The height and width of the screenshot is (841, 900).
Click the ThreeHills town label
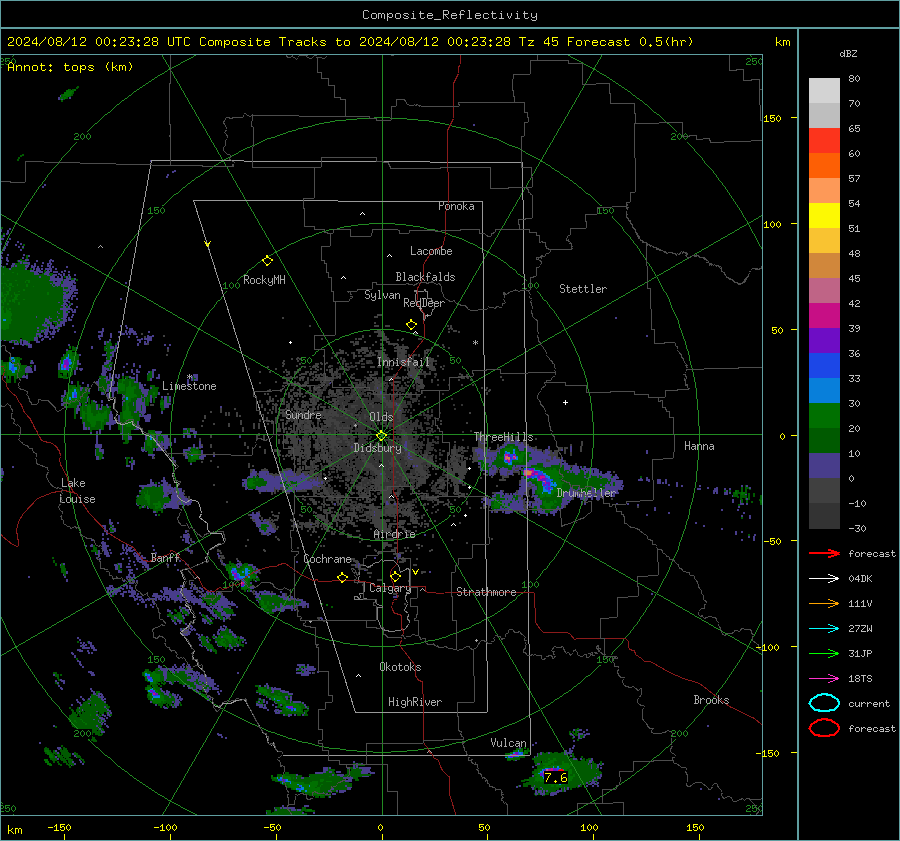click(503, 437)
